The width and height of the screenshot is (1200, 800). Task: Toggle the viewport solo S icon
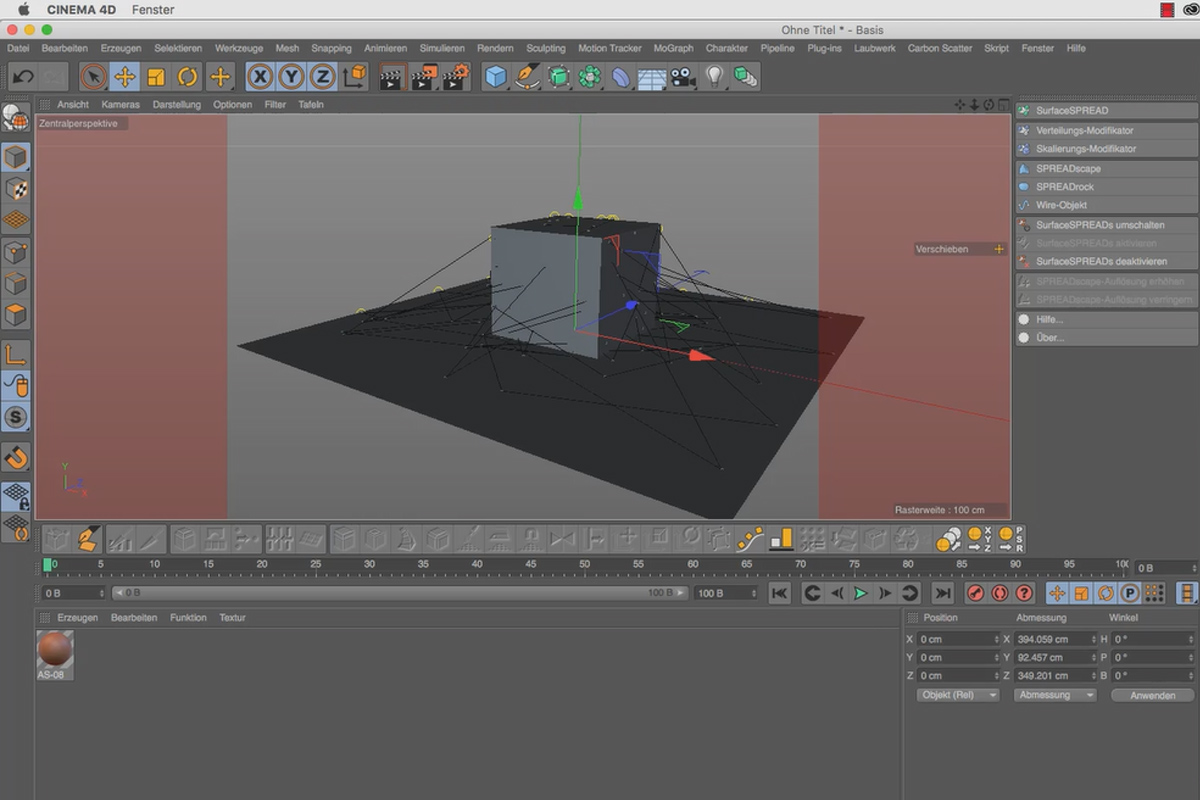coord(16,417)
